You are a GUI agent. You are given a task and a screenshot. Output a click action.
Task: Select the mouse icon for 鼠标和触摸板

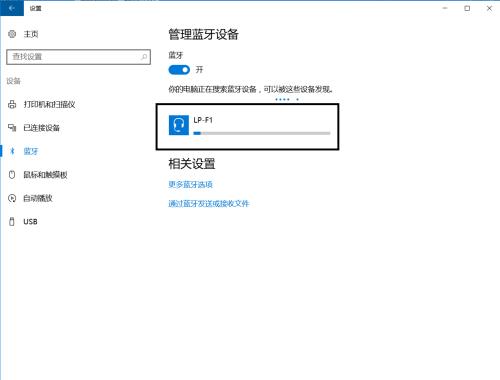(12, 175)
